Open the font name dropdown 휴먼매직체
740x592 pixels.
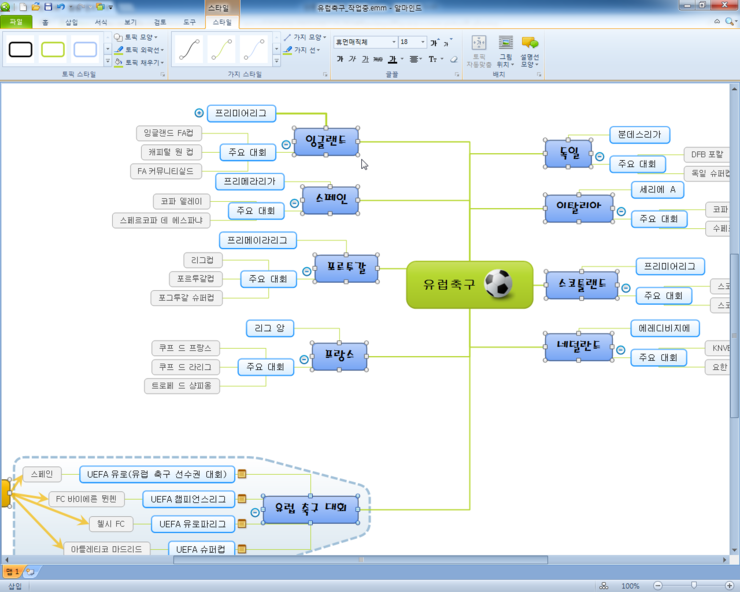[x=365, y=42]
